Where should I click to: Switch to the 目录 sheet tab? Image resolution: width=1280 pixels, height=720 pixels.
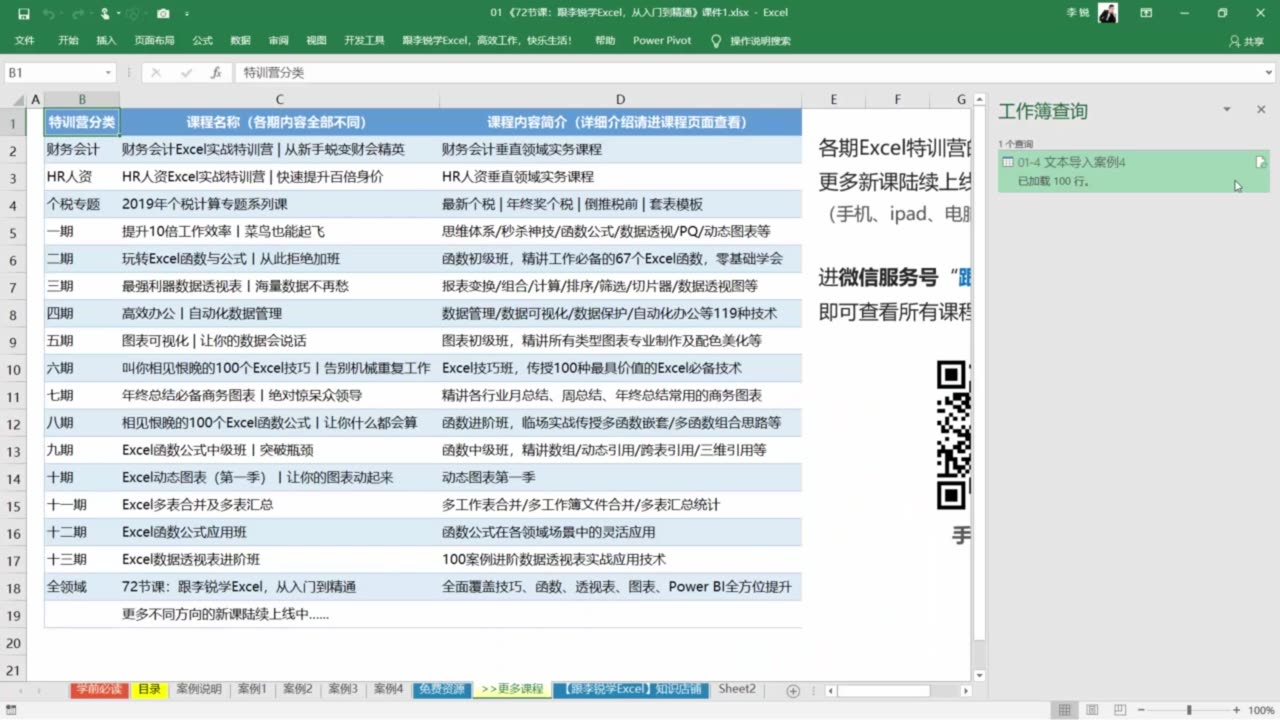(x=149, y=689)
